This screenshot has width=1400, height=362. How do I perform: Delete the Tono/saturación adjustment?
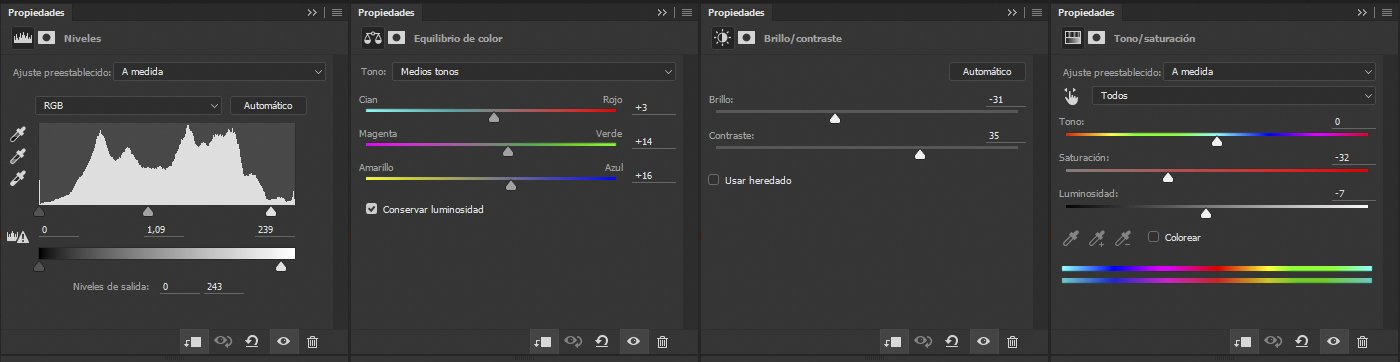pyautogui.click(x=1362, y=342)
